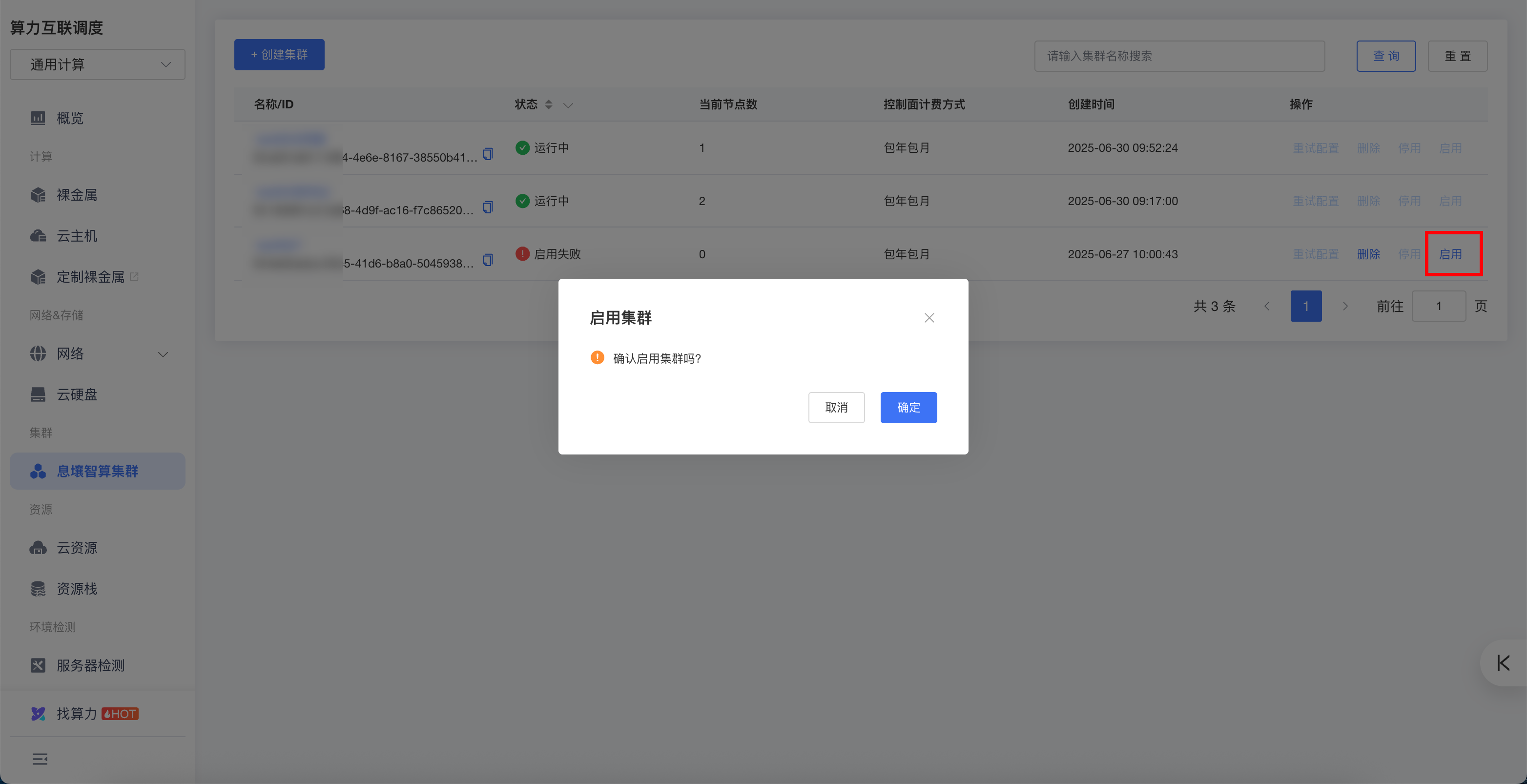Copy ID of the 09:52:24 cluster
The width and height of the screenshot is (1527, 784).
click(488, 154)
